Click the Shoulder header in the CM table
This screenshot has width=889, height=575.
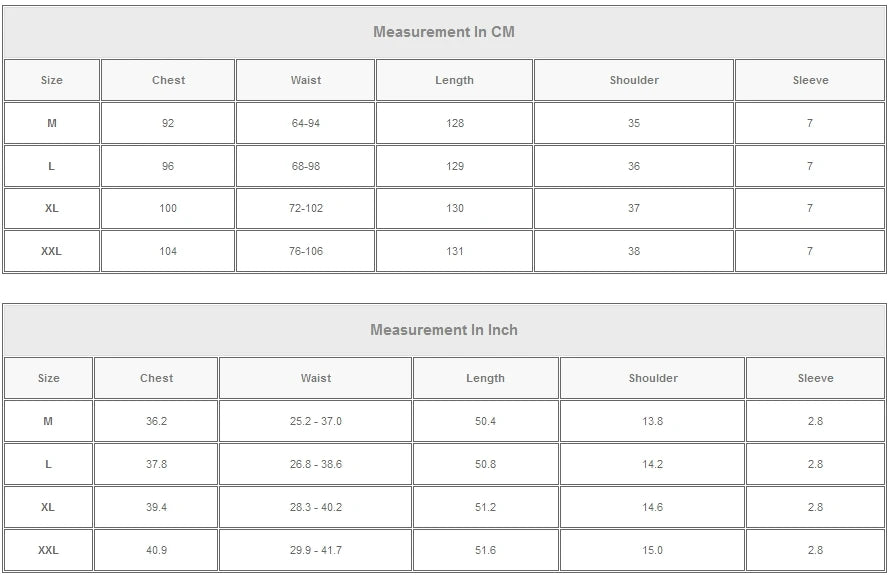pyautogui.click(x=634, y=80)
